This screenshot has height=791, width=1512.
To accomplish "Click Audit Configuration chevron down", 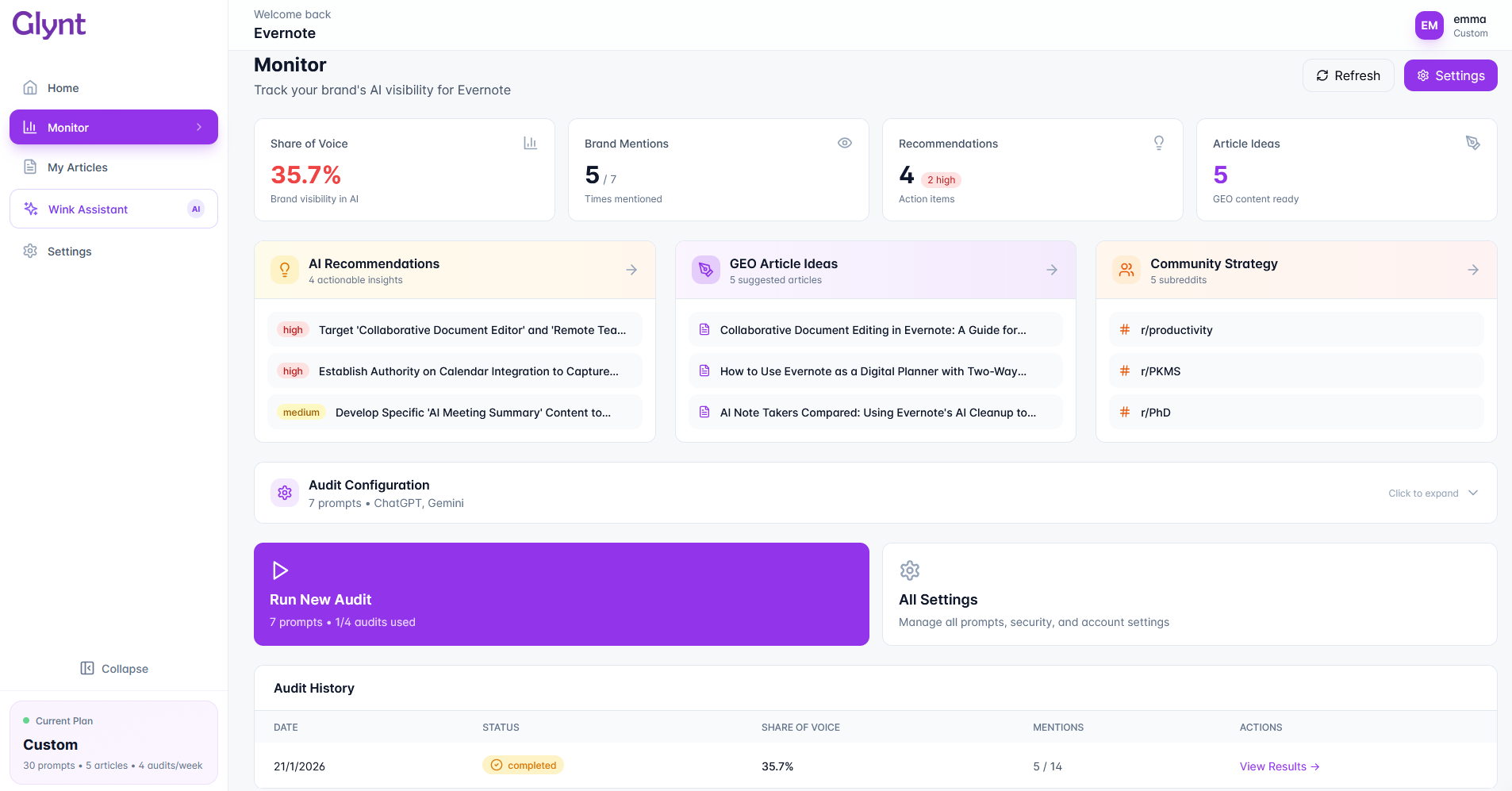I will click(x=1473, y=493).
